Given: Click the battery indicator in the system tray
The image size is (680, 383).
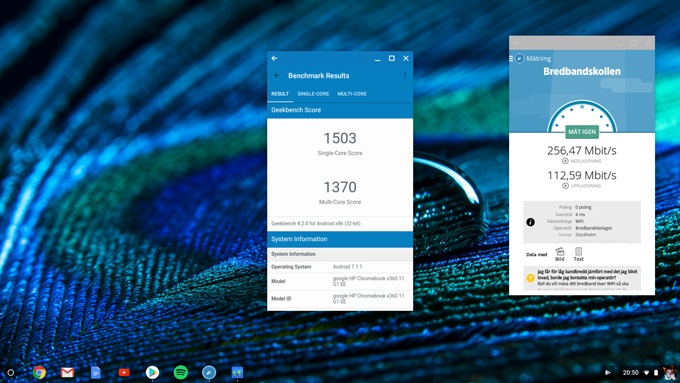Looking at the screenshot, I should coord(656,373).
